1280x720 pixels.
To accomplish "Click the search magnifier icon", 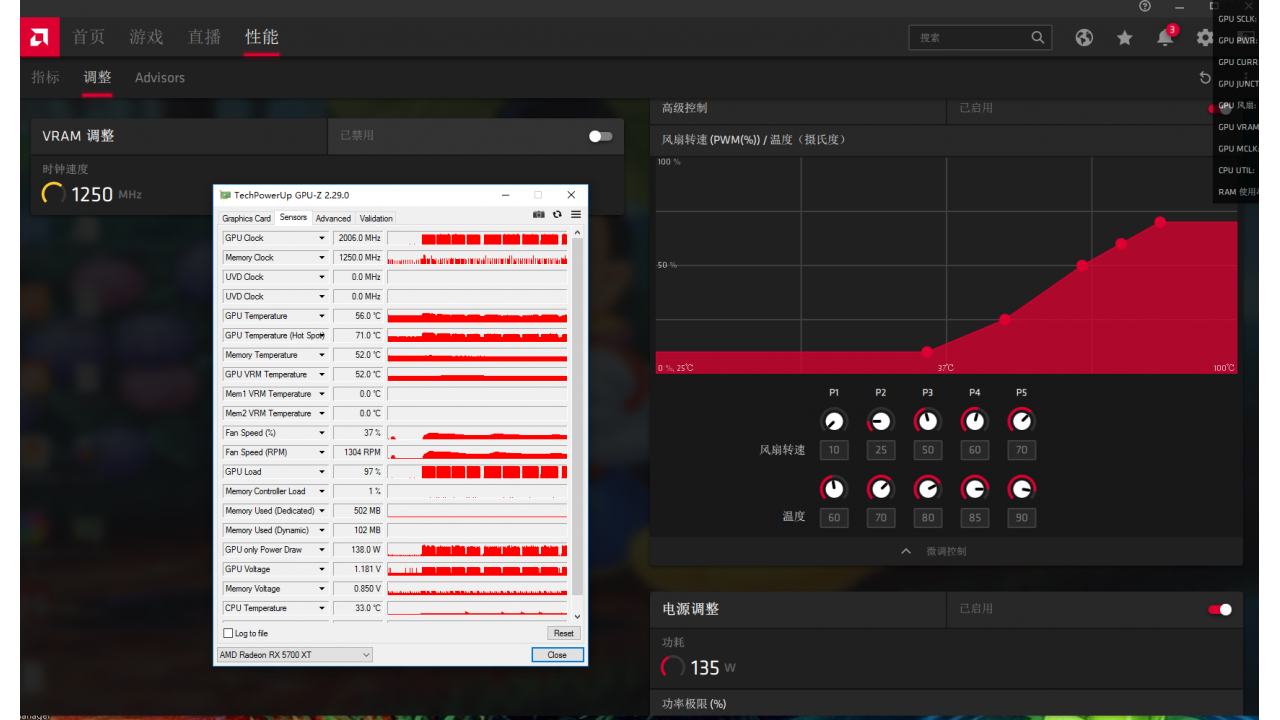I will tap(1038, 37).
